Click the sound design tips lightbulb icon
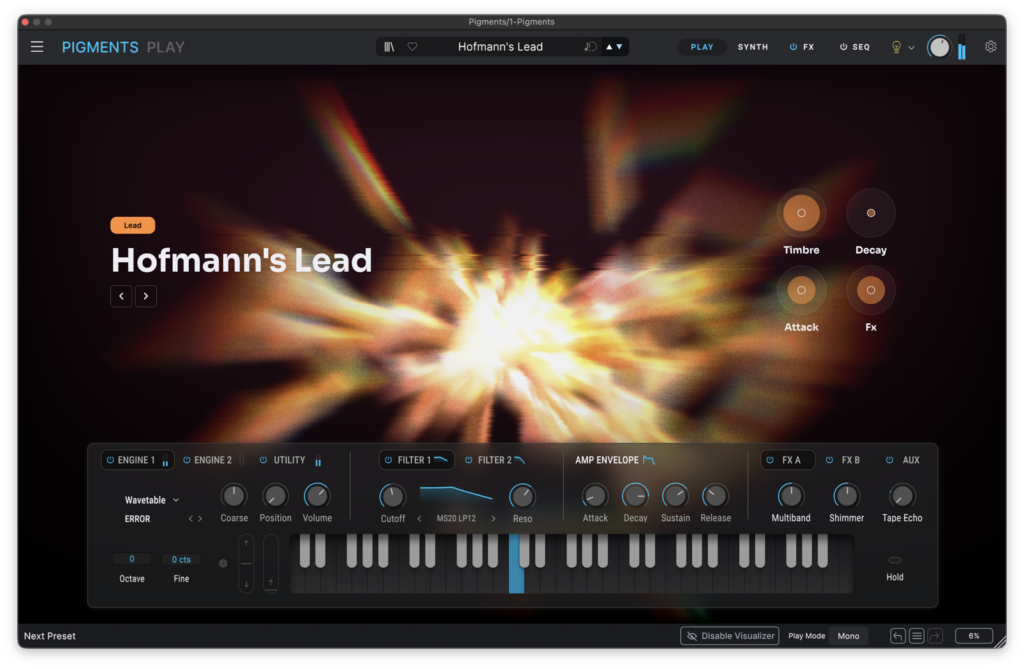1024x669 pixels. [x=896, y=47]
